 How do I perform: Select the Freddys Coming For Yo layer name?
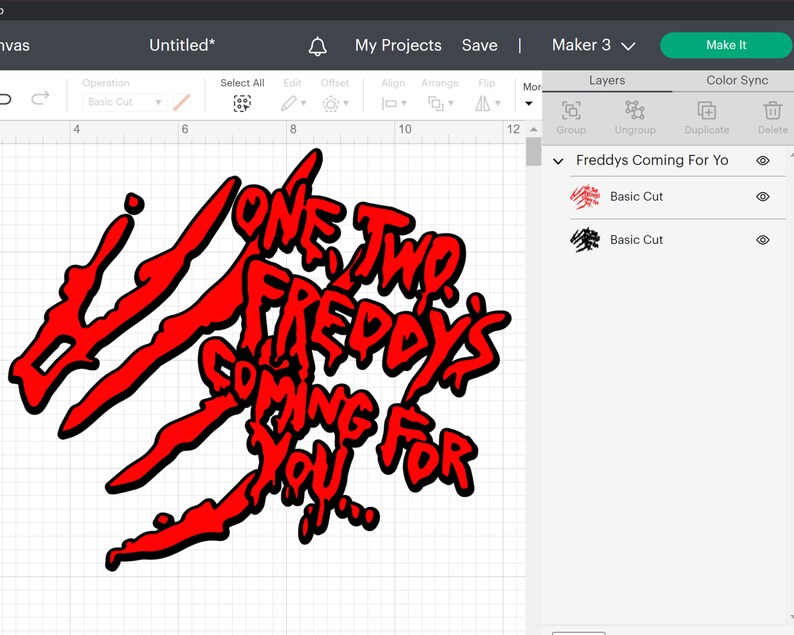click(x=652, y=161)
